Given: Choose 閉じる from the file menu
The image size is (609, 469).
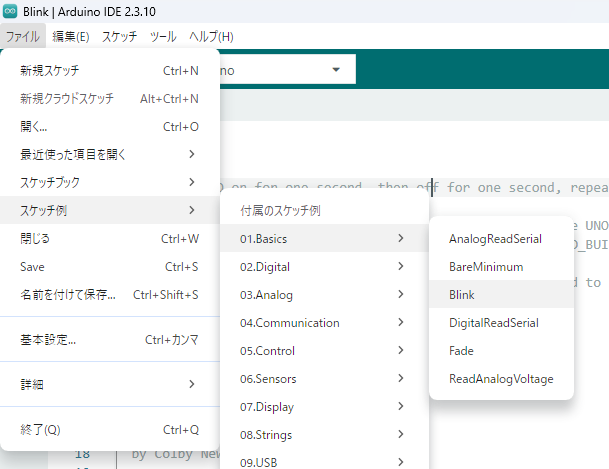Looking at the screenshot, I should [110, 238].
